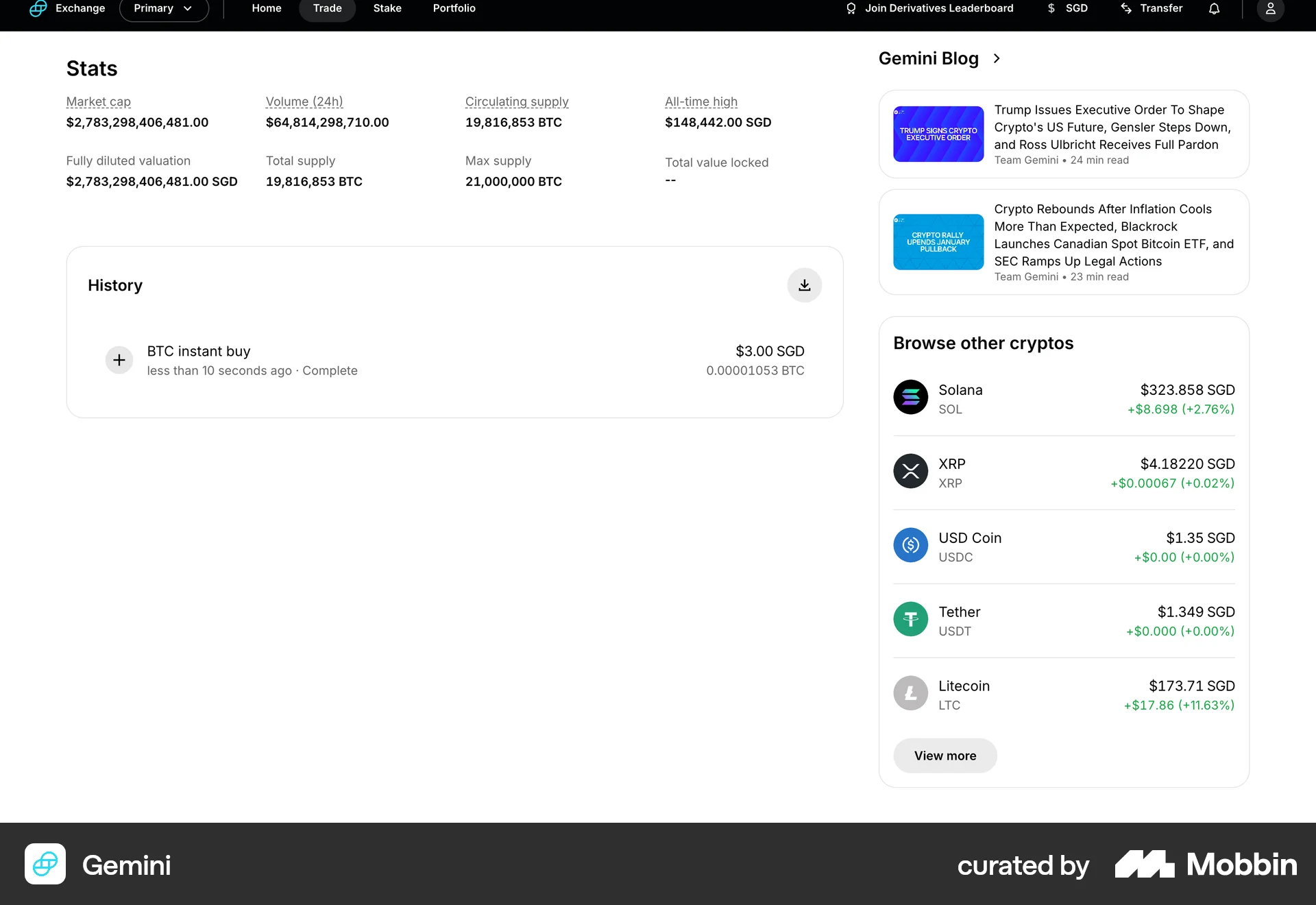Image resolution: width=1316 pixels, height=905 pixels.
Task: Open the Home menu item
Action: (267, 9)
